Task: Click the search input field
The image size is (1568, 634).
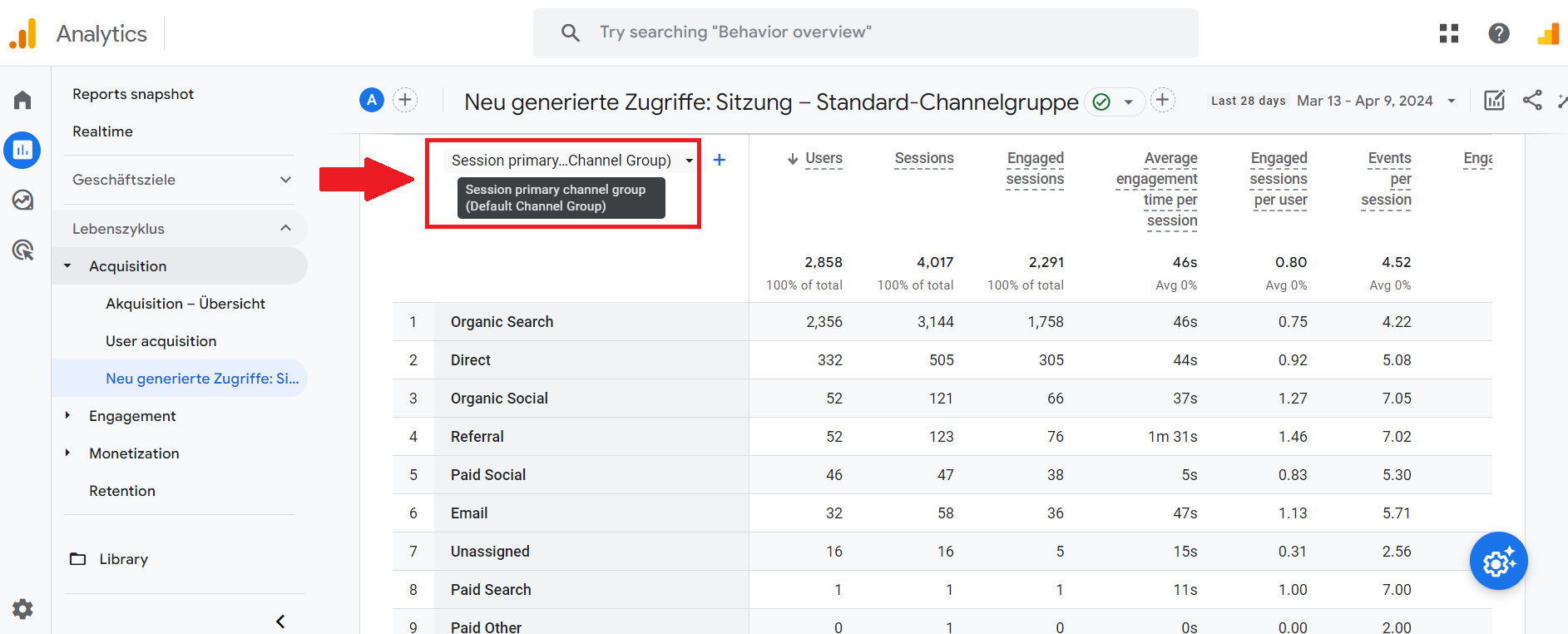Action: [865, 32]
